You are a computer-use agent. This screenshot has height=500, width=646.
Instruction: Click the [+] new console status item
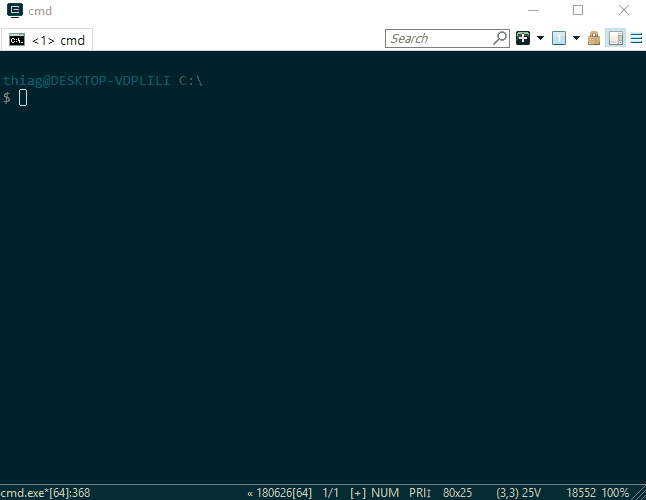(x=358, y=493)
